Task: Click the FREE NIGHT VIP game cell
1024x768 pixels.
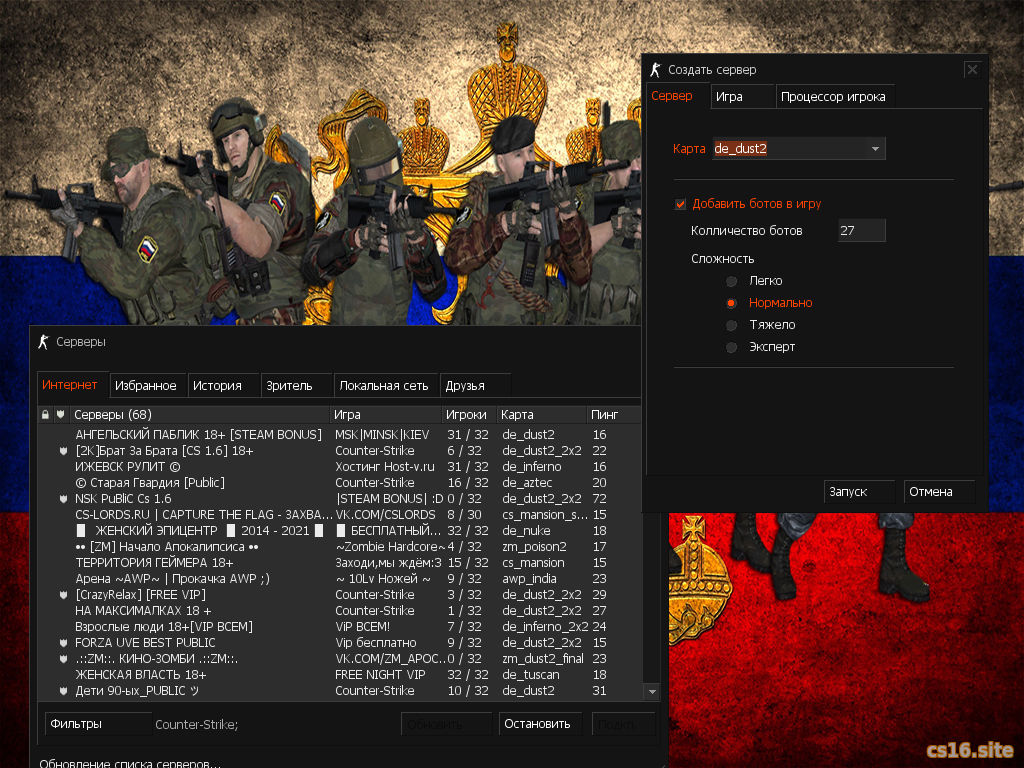Action: pos(380,675)
